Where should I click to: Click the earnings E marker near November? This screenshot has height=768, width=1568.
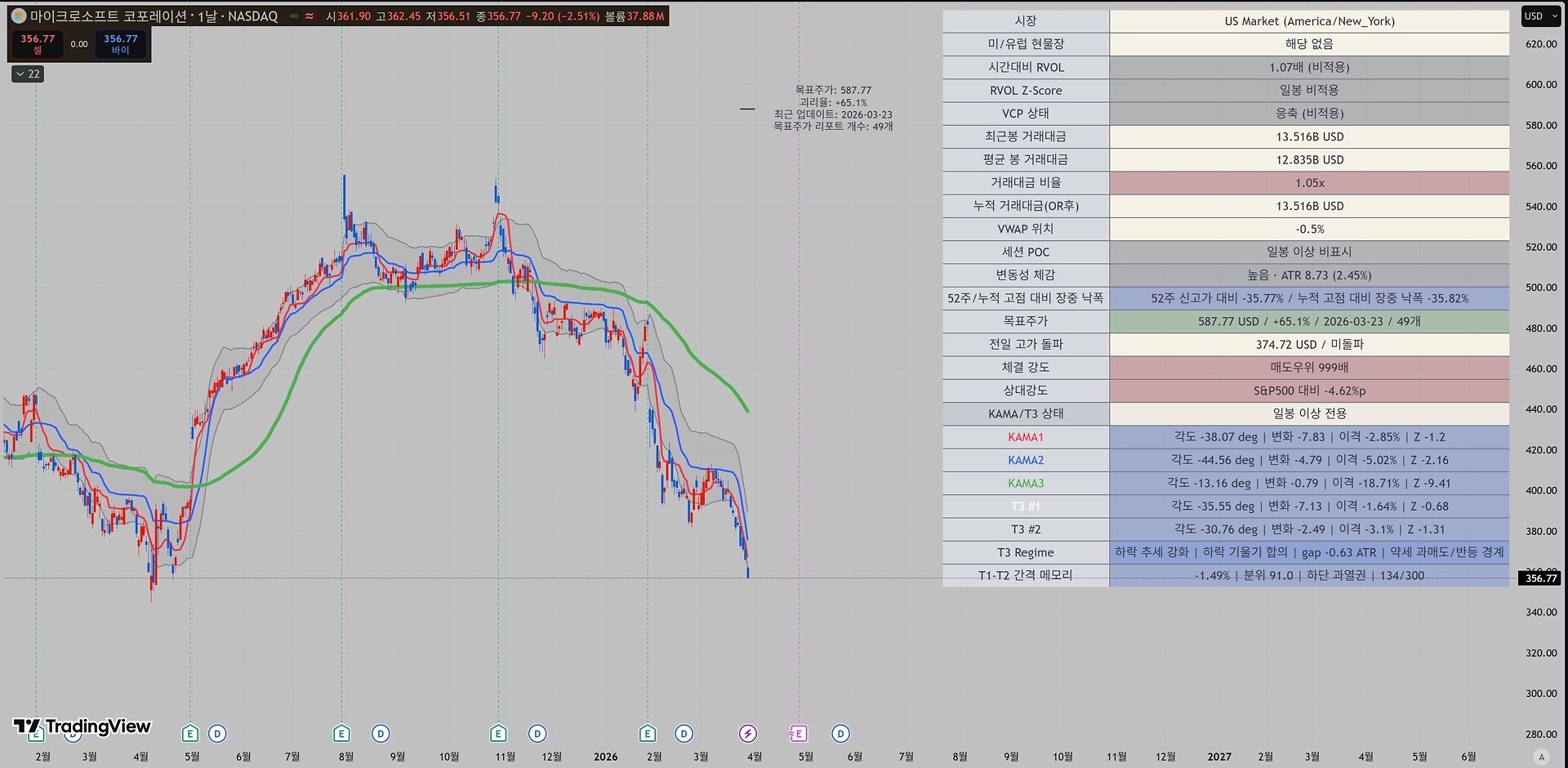[498, 734]
